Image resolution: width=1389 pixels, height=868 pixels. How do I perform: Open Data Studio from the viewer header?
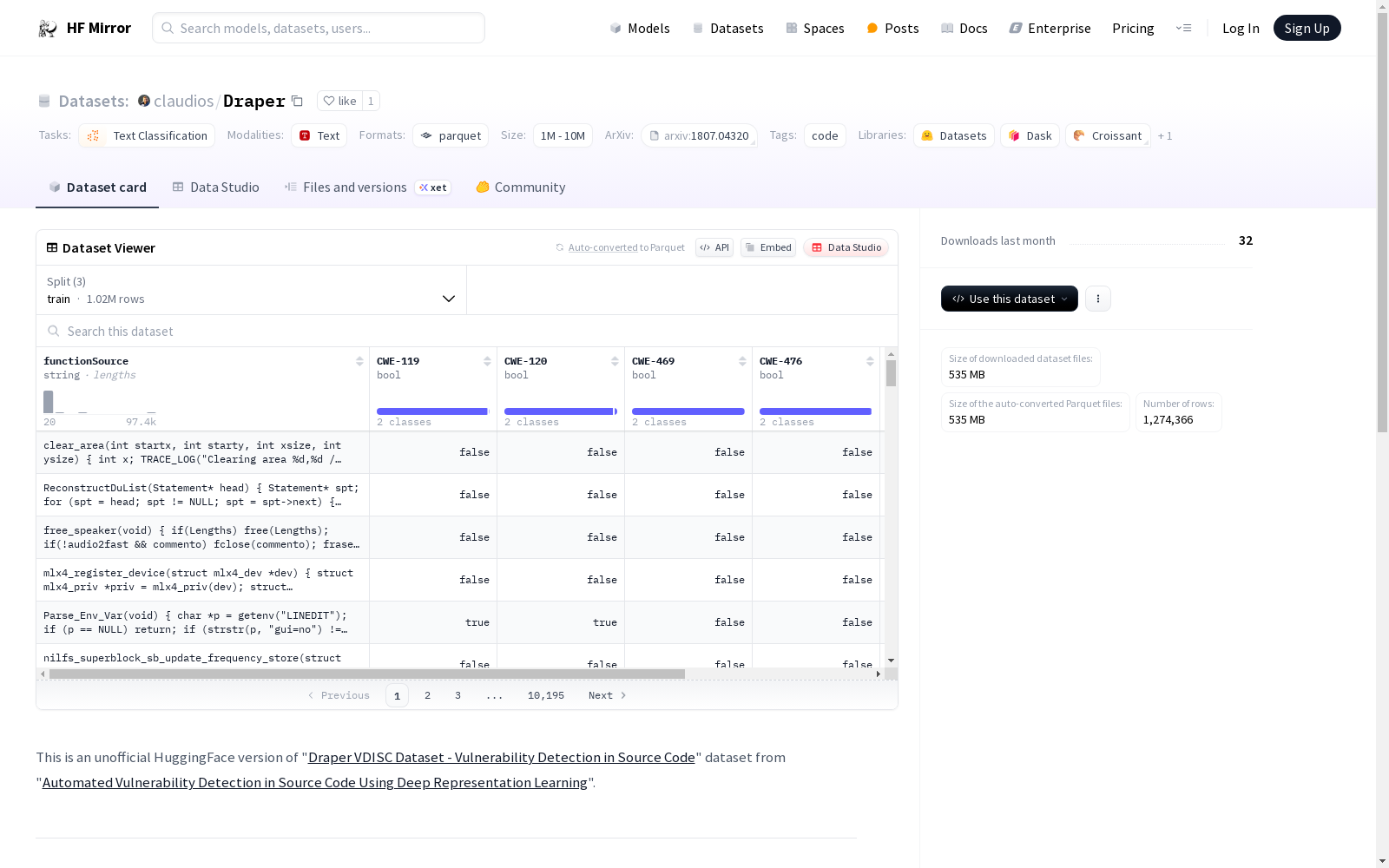(846, 247)
